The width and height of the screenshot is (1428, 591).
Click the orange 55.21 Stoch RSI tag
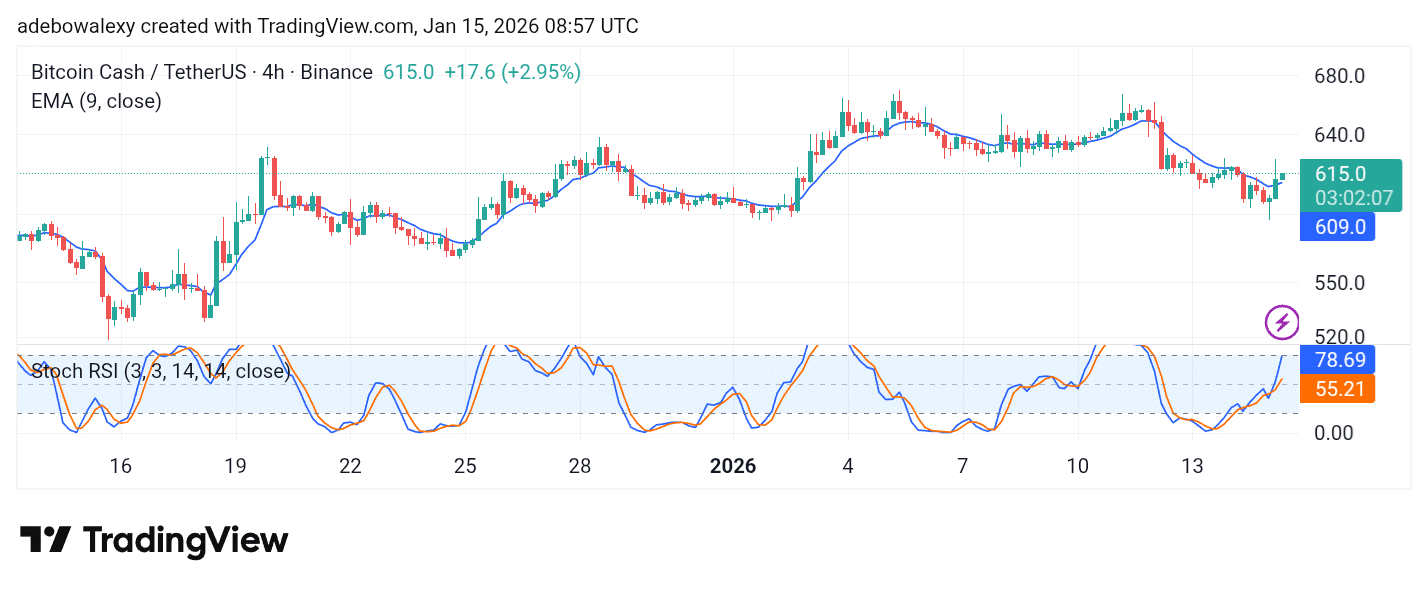click(x=1338, y=388)
